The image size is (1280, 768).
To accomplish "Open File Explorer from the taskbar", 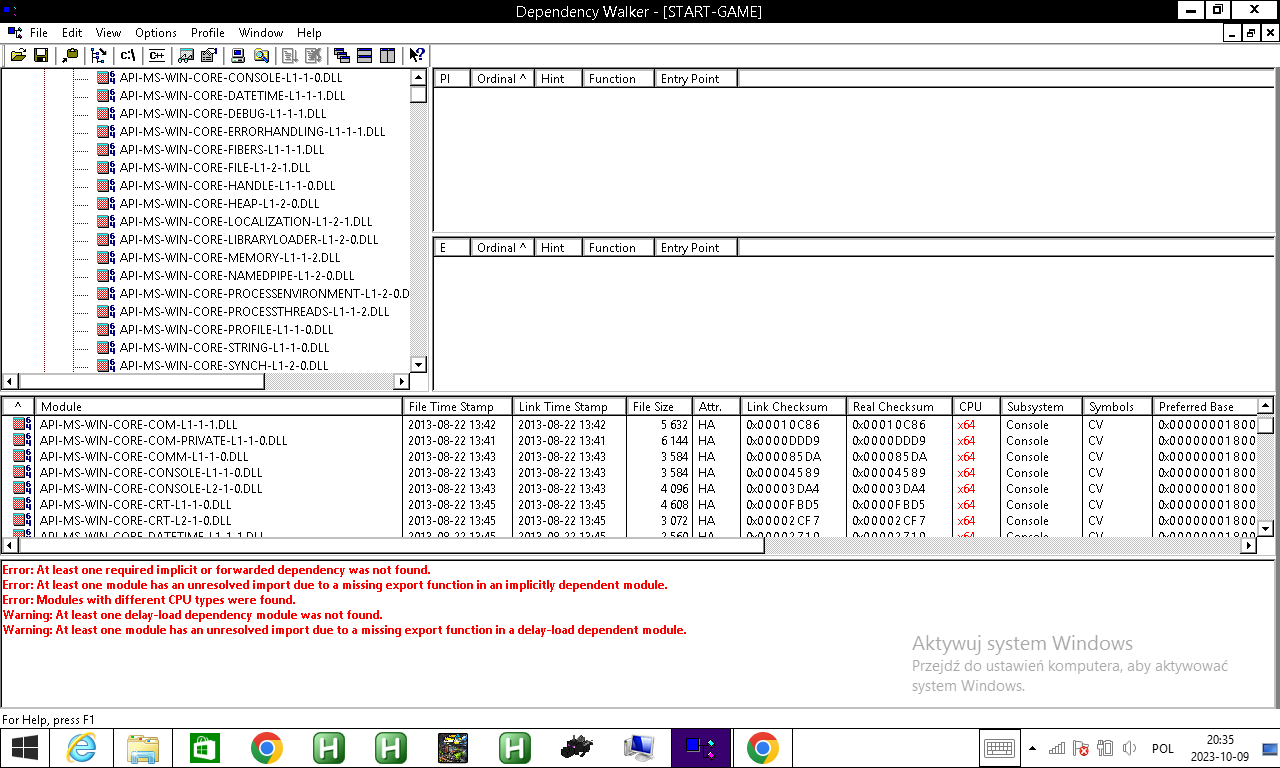I will coord(143,748).
